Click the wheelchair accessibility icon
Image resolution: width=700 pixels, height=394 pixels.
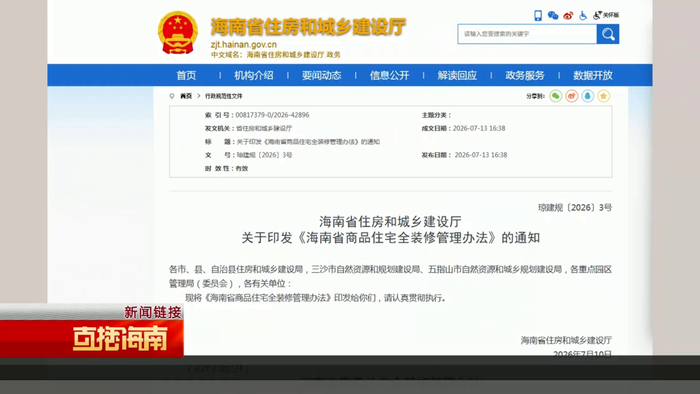[583, 16]
